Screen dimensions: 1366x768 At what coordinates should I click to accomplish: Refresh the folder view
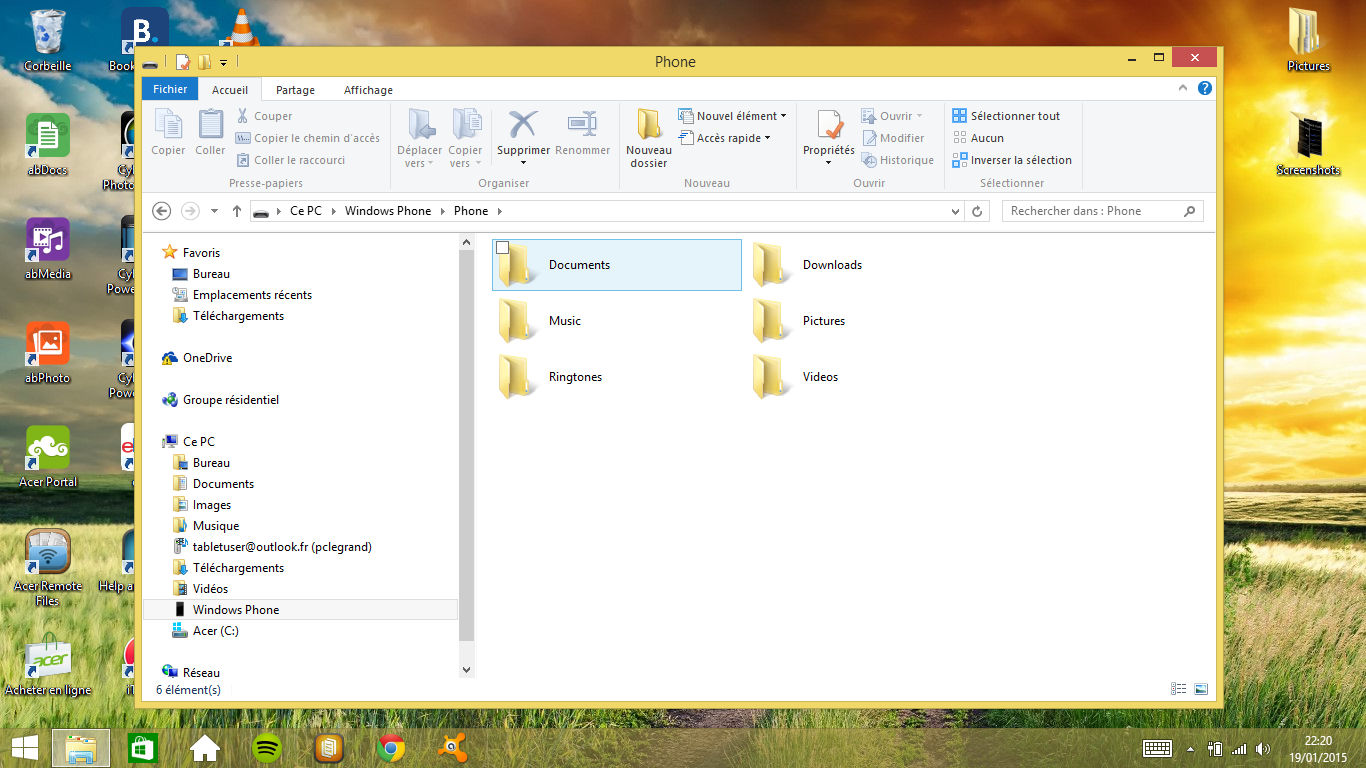pyautogui.click(x=978, y=211)
